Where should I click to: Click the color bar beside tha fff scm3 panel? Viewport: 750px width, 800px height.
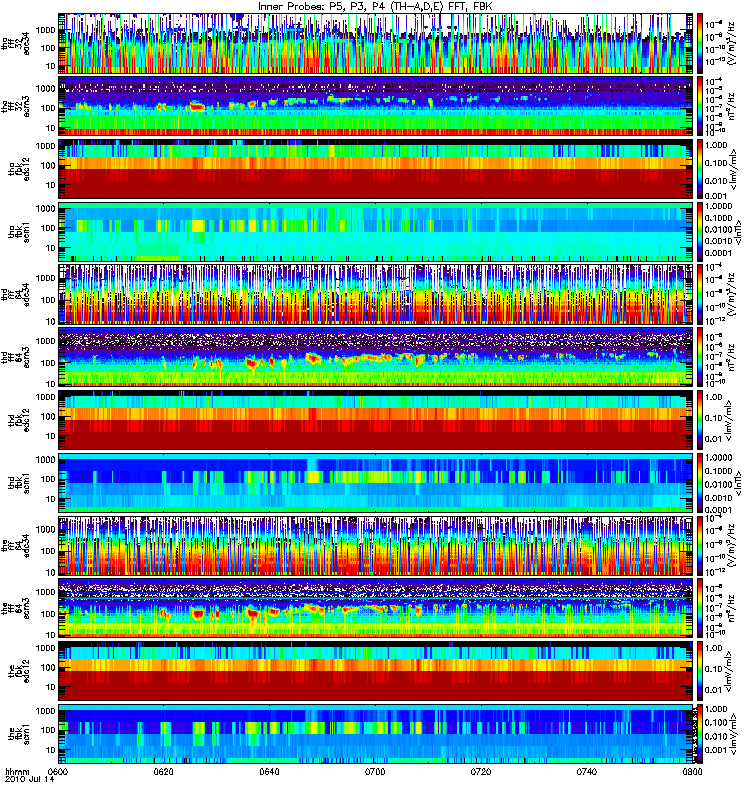[x=700, y=106]
